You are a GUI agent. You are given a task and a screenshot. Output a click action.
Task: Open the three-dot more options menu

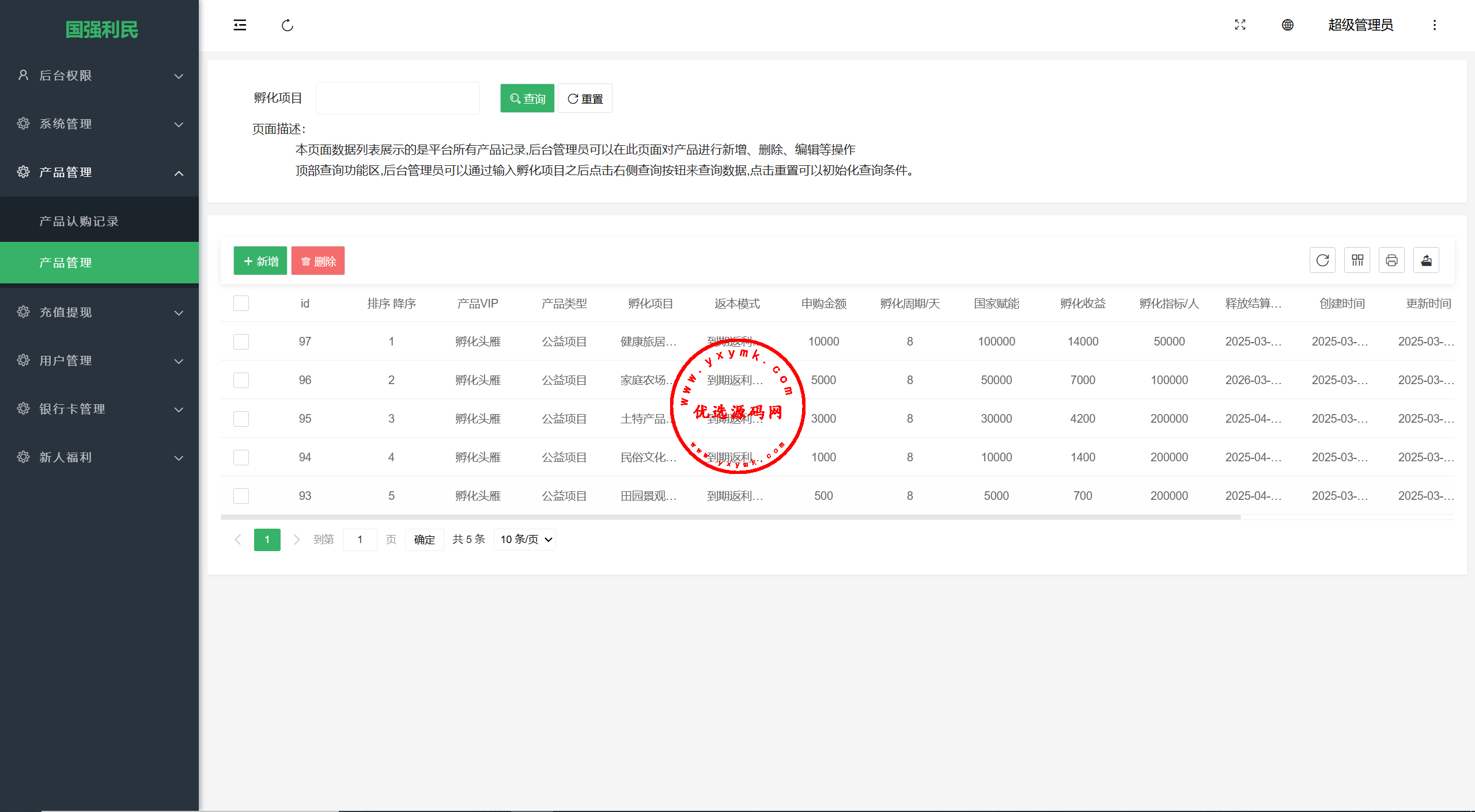point(1435,25)
